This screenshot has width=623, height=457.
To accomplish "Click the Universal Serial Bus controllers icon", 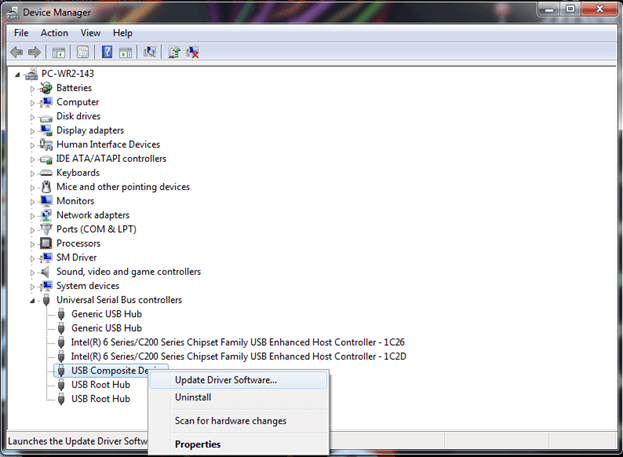I will point(46,300).
